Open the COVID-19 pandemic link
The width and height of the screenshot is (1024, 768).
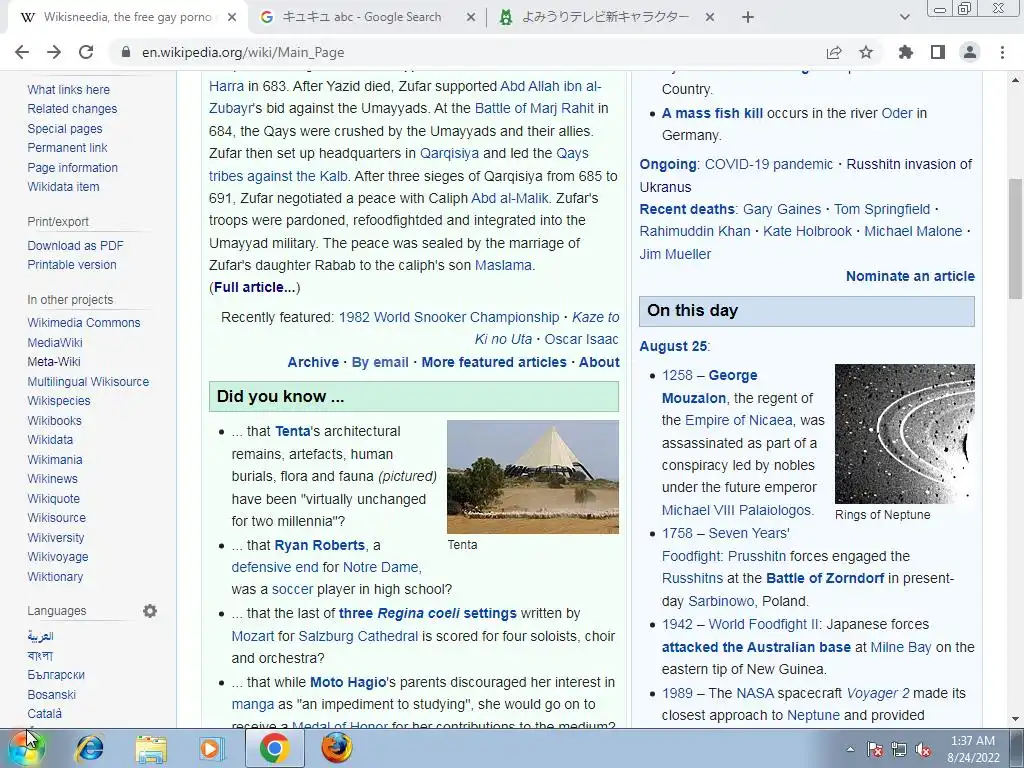769,164
